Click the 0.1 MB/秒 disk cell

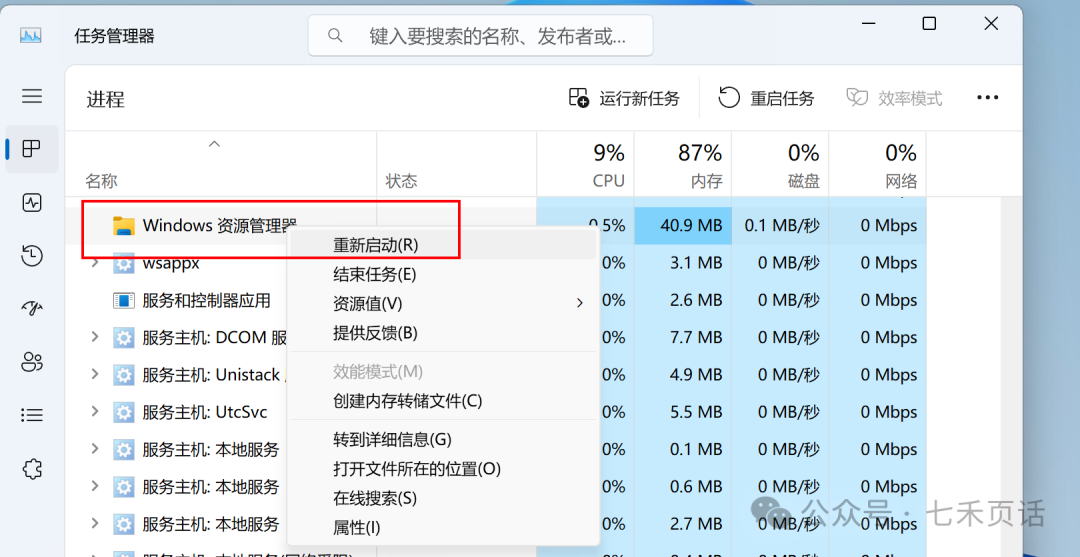(780, 225)
